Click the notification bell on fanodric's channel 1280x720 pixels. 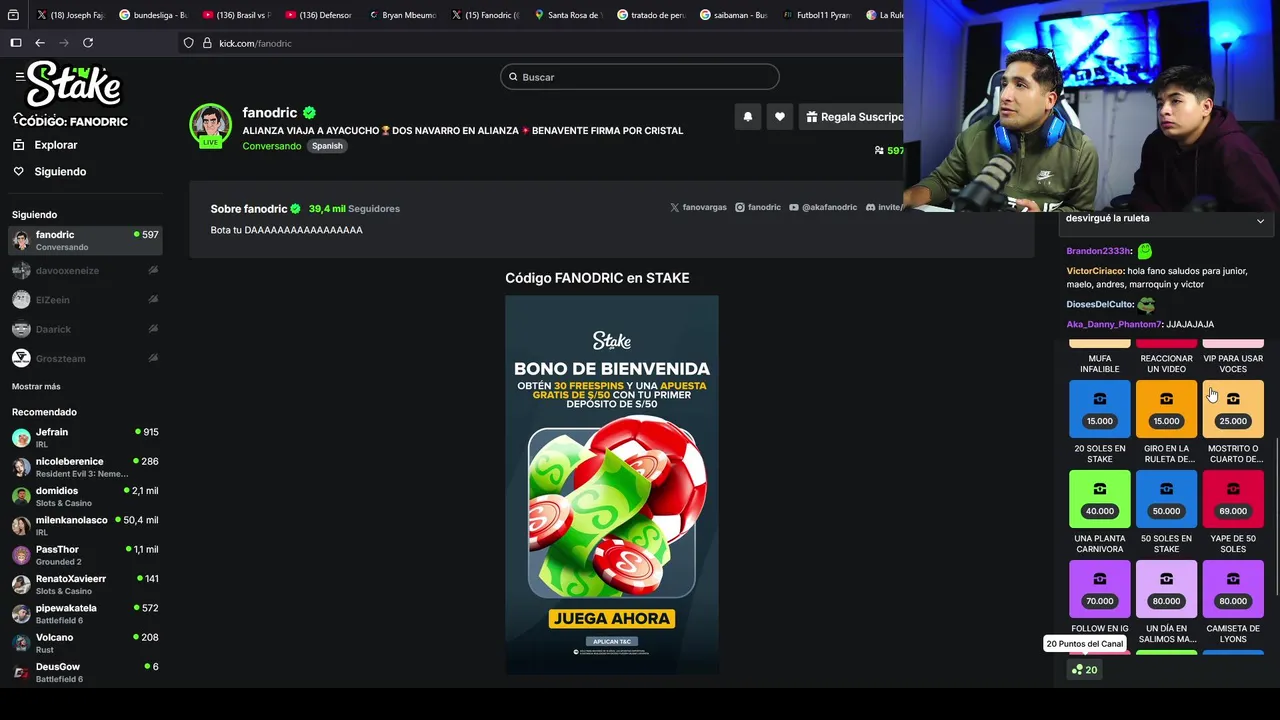[x=747, y=117]
